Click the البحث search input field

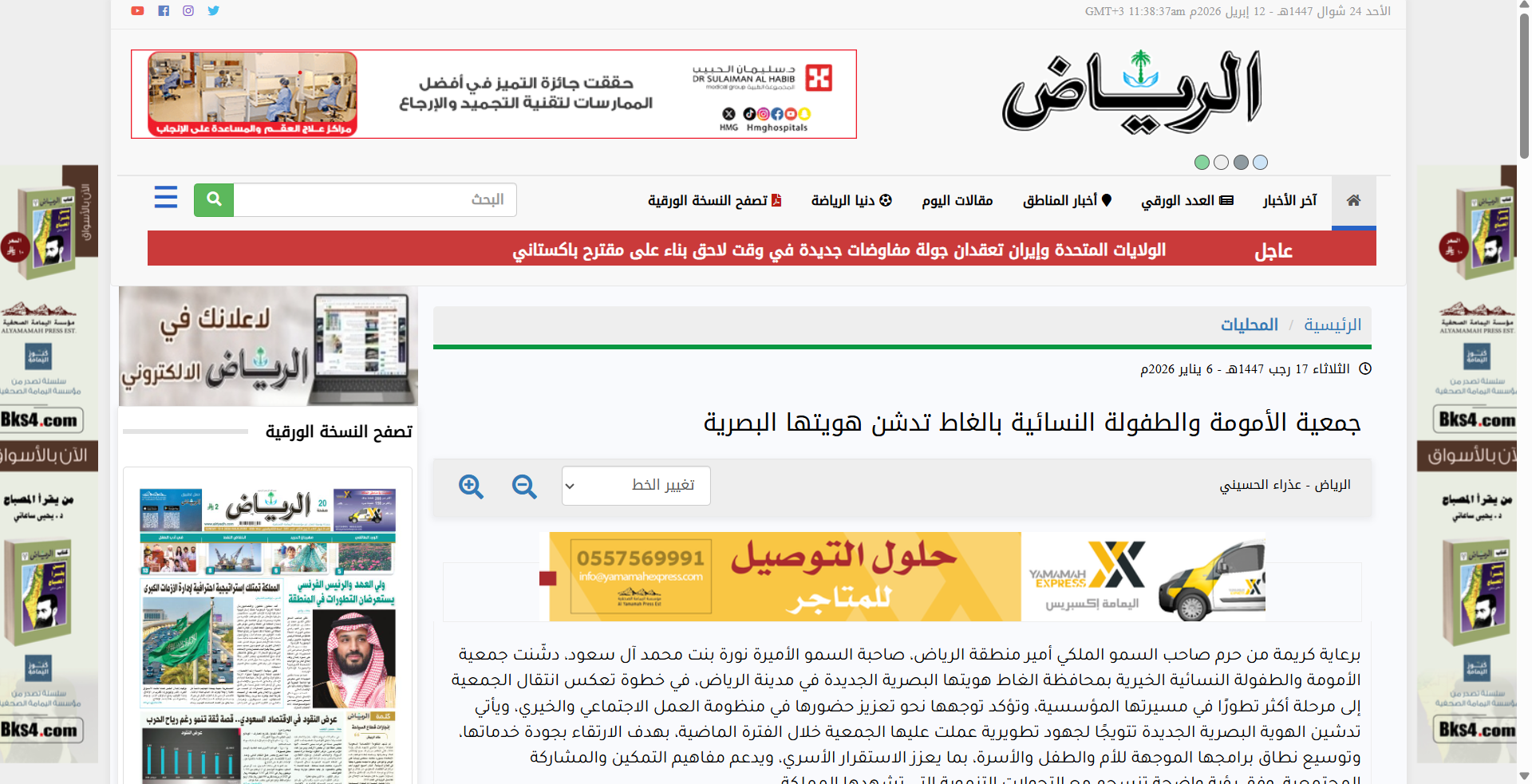click(375, 200)
